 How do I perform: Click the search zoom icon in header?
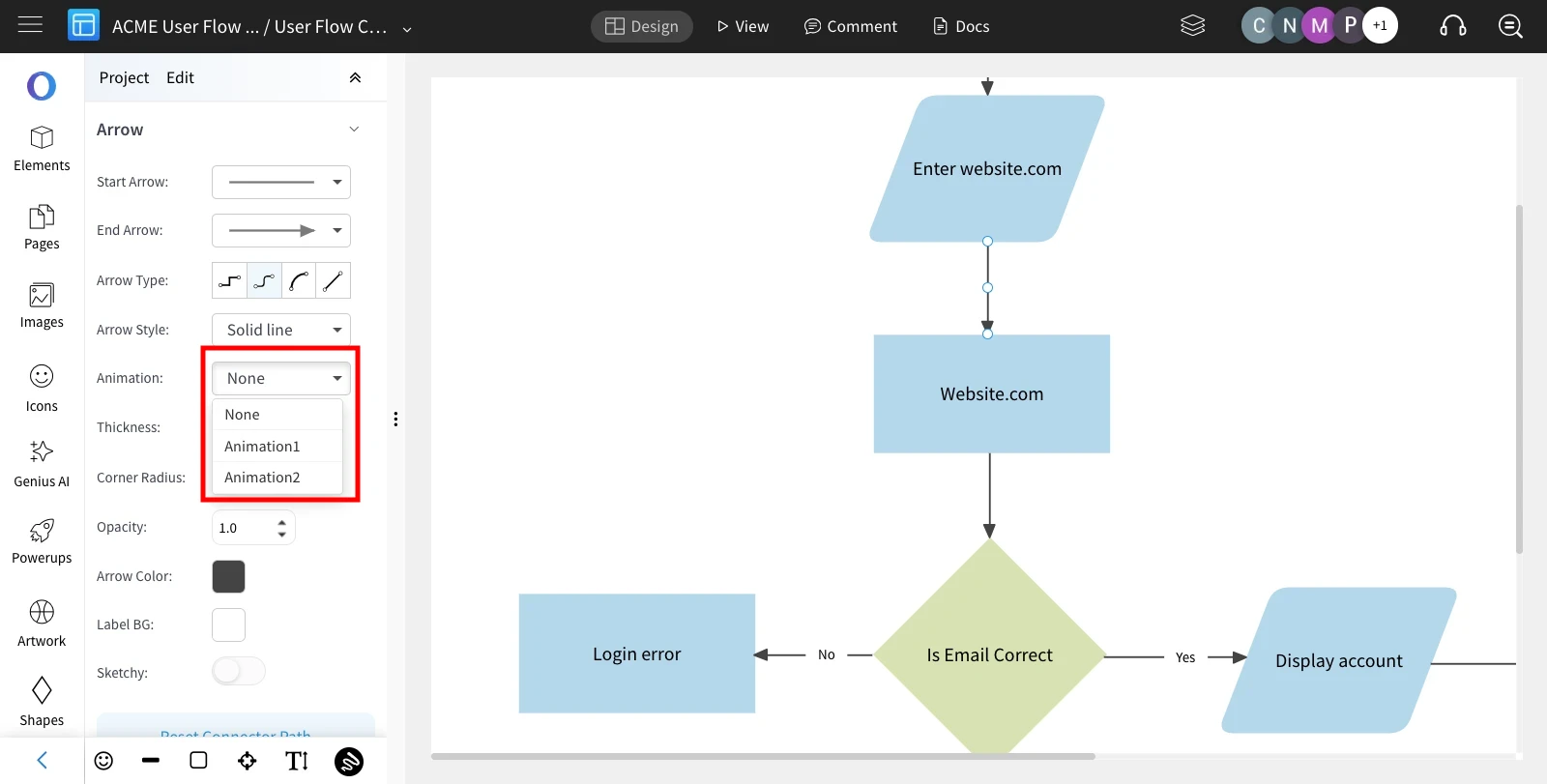click(1510, 26)
